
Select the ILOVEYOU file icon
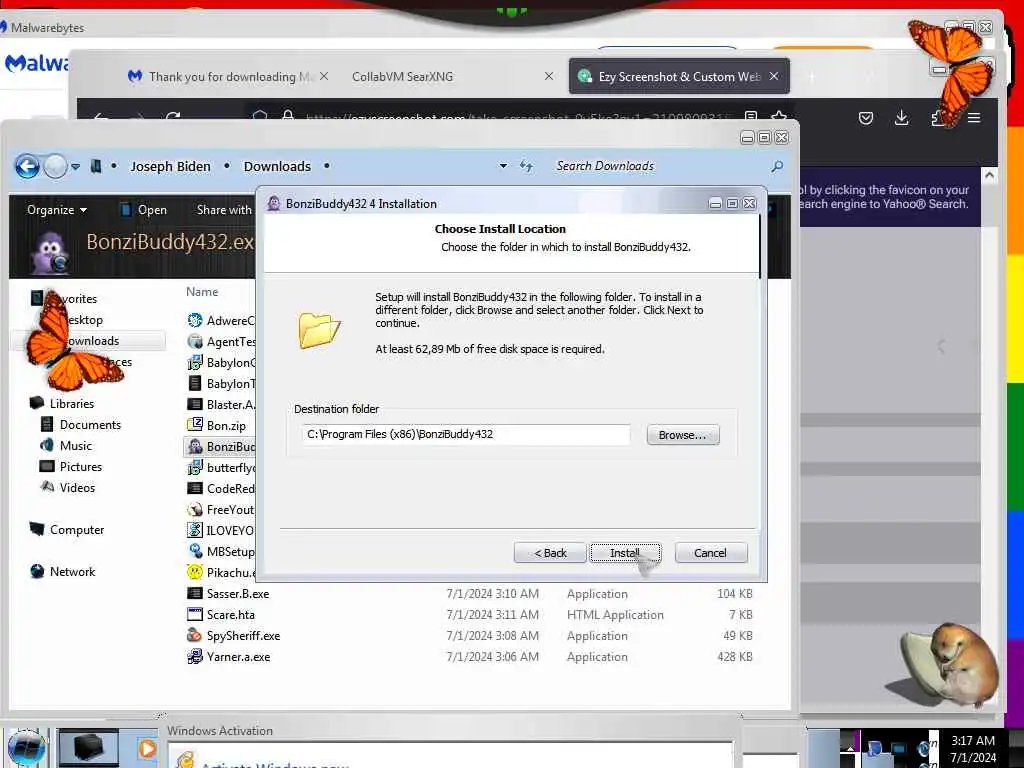(195, 530)
